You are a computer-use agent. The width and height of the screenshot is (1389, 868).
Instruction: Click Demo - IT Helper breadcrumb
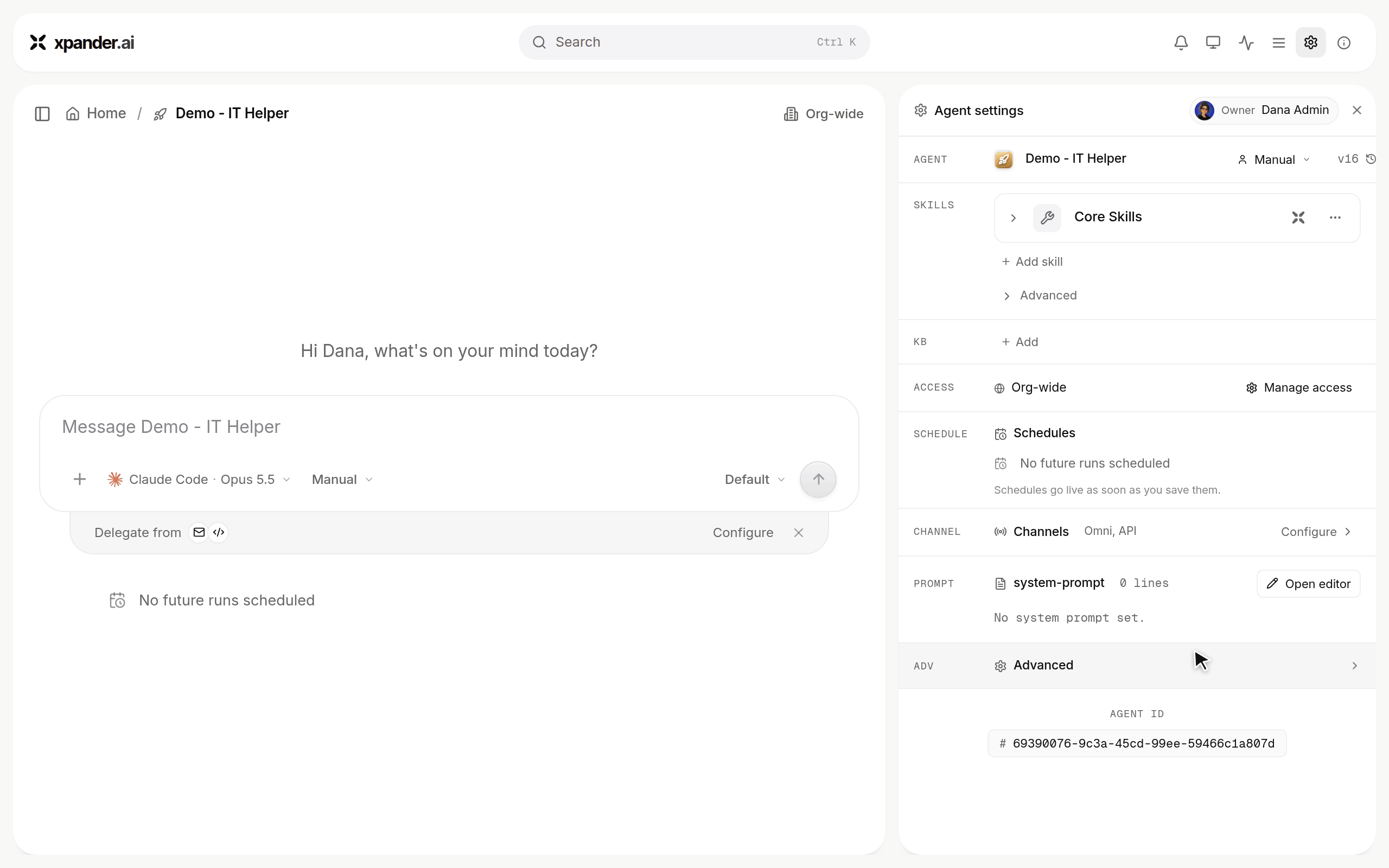(x=221, y=114)
